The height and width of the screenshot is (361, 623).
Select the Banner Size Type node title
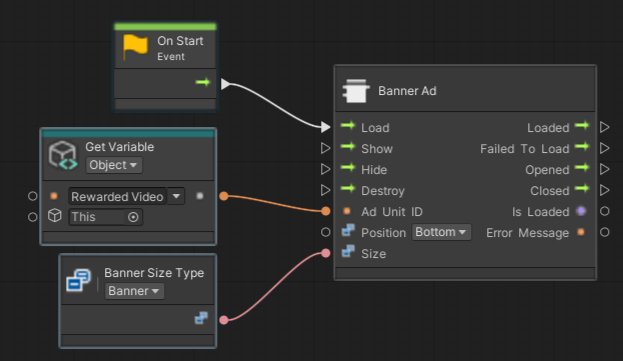[154, 273]
